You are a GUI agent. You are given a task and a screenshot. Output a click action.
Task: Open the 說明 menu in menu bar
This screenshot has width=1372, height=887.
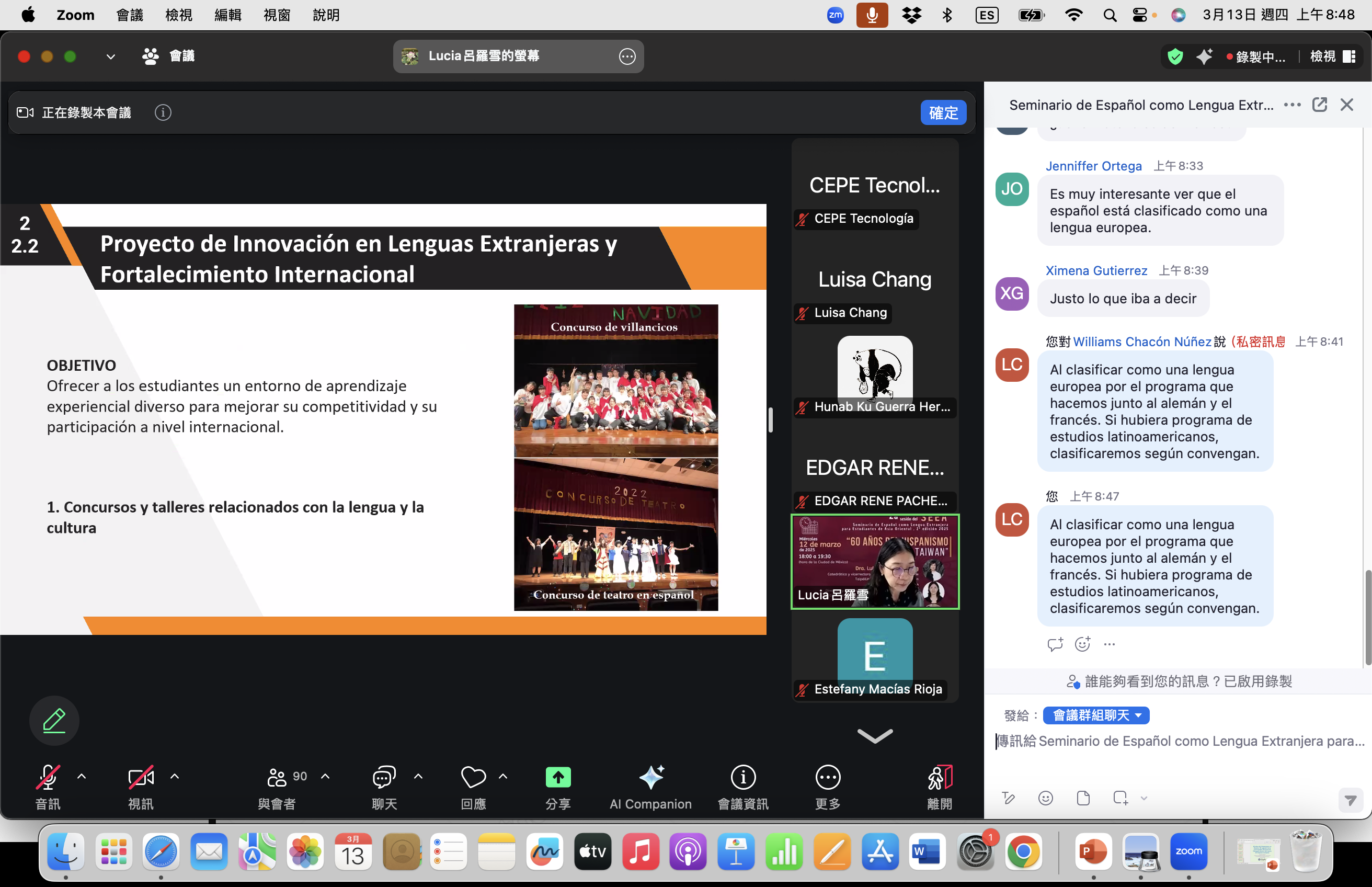[326, 15]
